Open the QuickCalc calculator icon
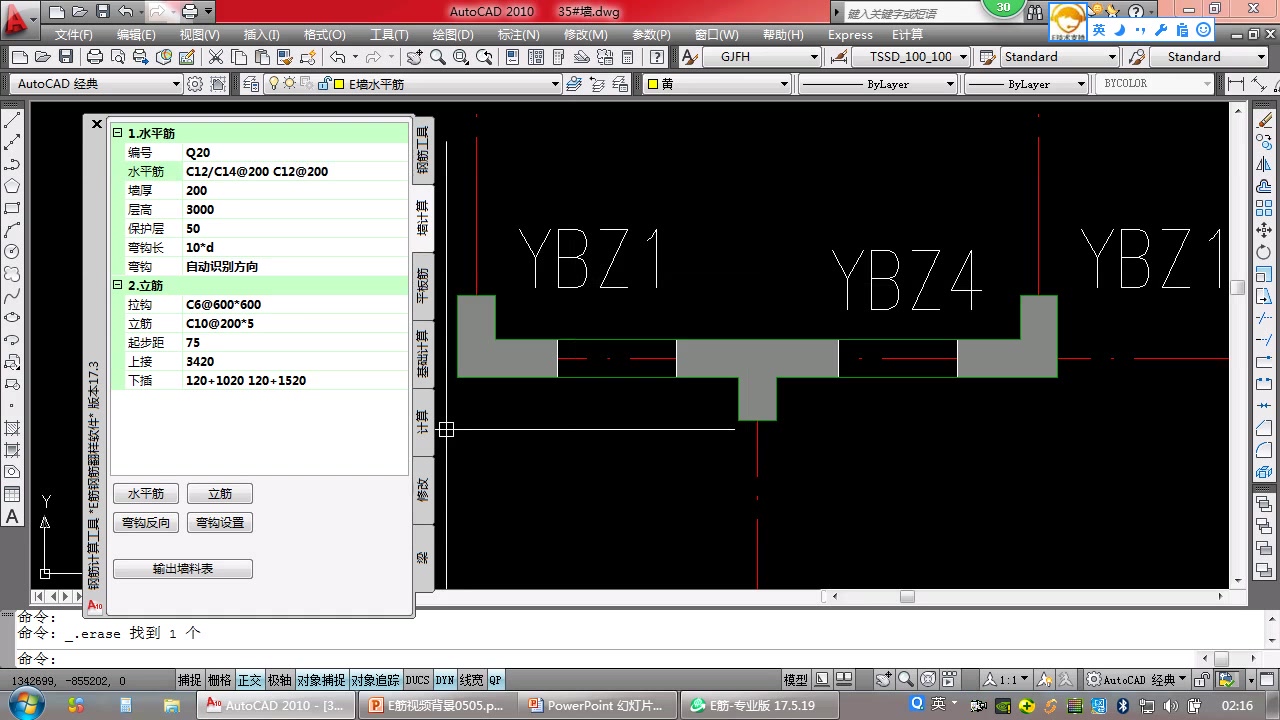The height and width of the screenshot is (720, 1280). click(628, 57)
